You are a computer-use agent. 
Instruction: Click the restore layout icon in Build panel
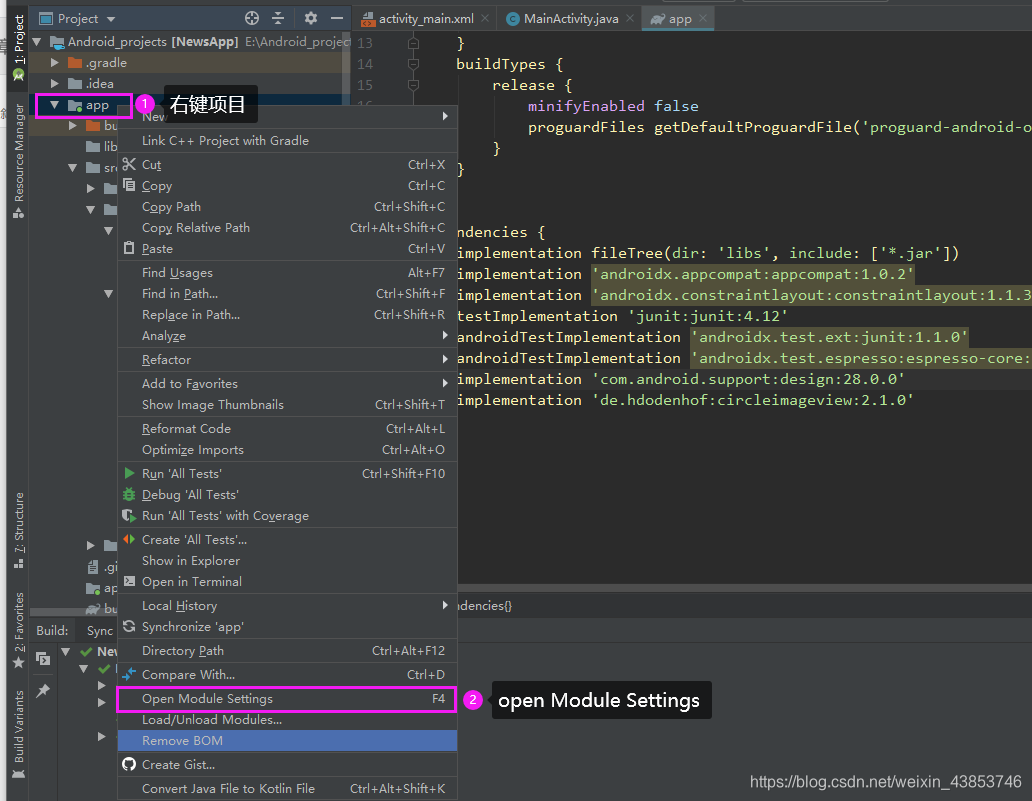[x=43, y=659]
